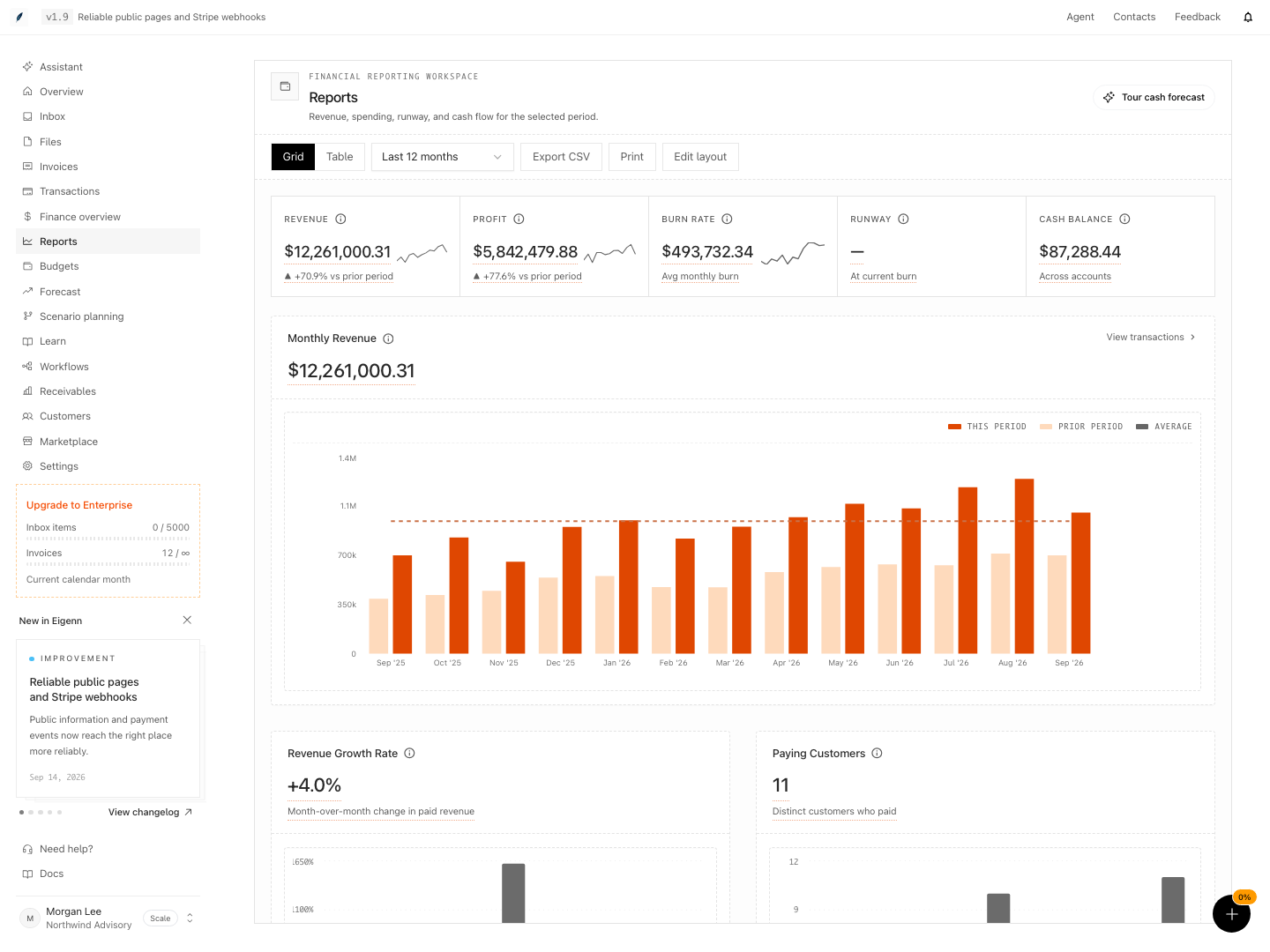
Task: Toggle THIS PERIOD series in chart legend
Action: click(x=987, y=427)
